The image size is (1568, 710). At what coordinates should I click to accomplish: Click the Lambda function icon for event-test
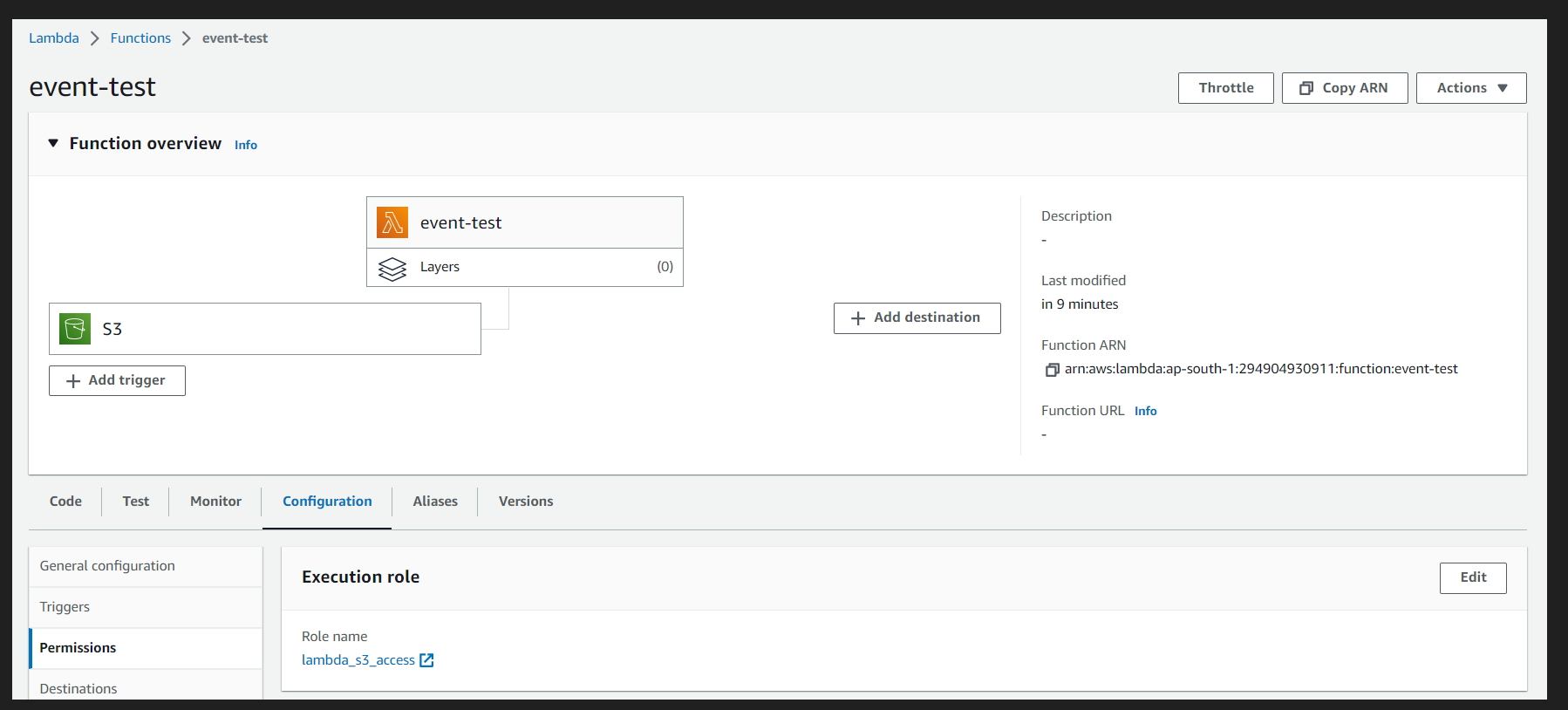(x=392, y=222)
